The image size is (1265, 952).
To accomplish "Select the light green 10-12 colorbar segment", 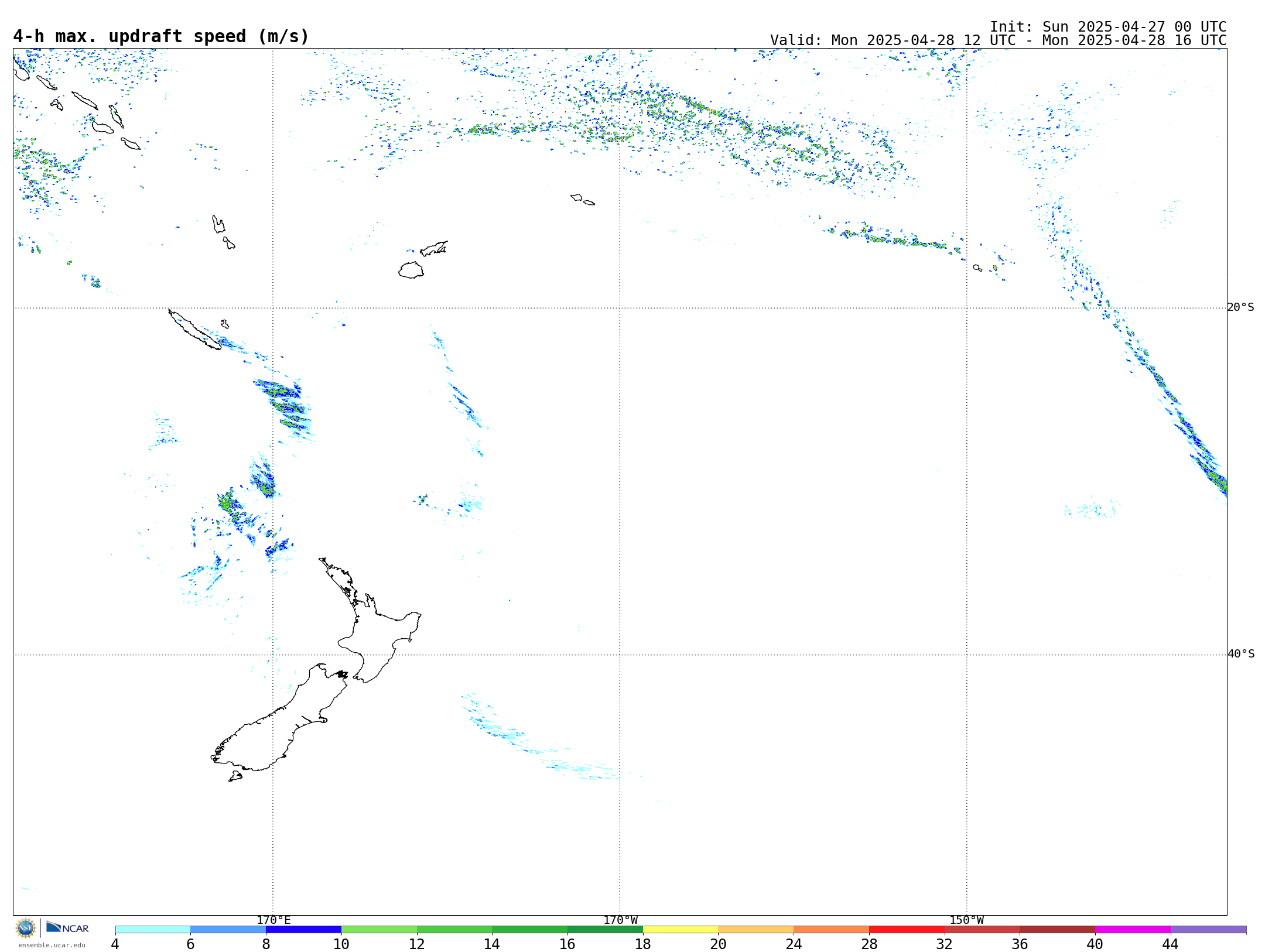I will (379, 930).
